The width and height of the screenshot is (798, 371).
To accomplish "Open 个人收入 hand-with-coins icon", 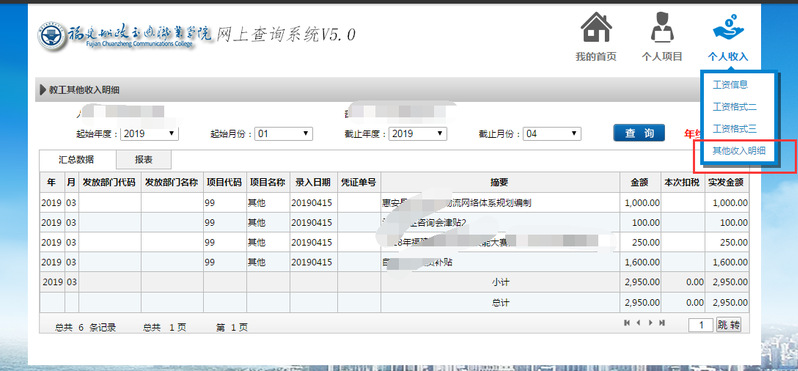I will tap(728, 27).
